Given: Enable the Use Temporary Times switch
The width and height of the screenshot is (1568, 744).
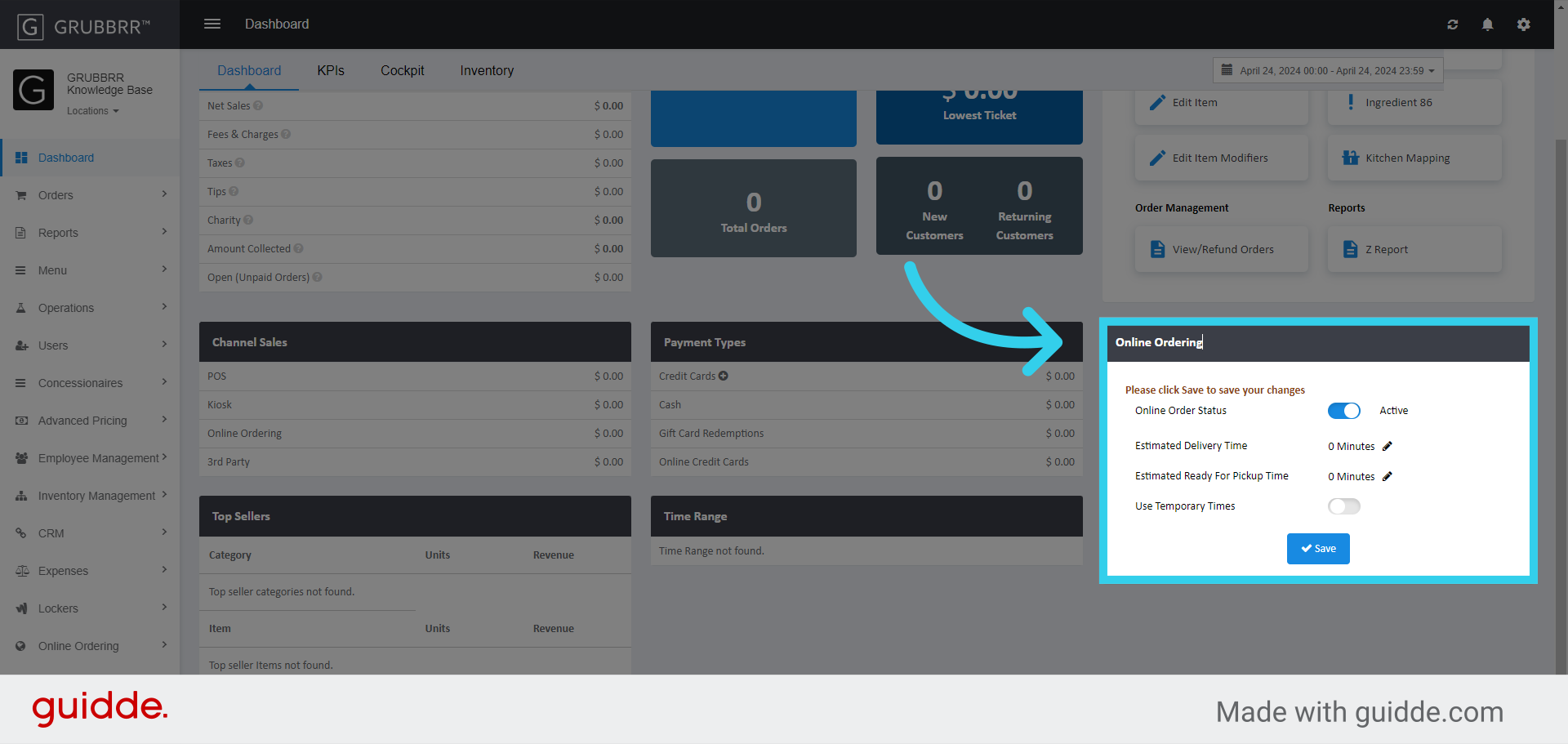Looking at the screenshot, I should click(x=1344, y=506).
